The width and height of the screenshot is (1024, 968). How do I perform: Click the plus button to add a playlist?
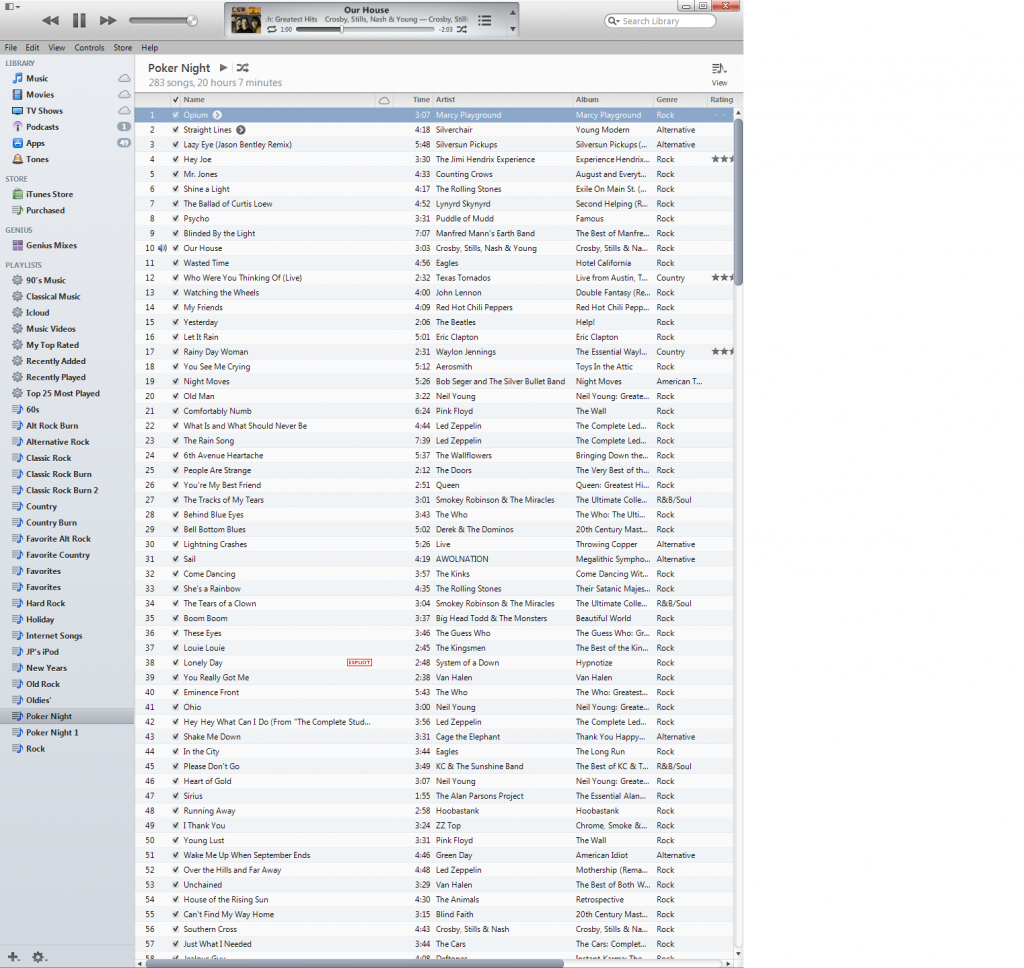13,957
